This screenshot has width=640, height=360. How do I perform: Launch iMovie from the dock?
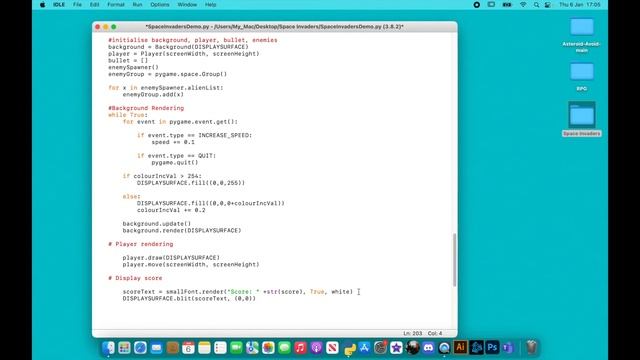click(396, 348)
